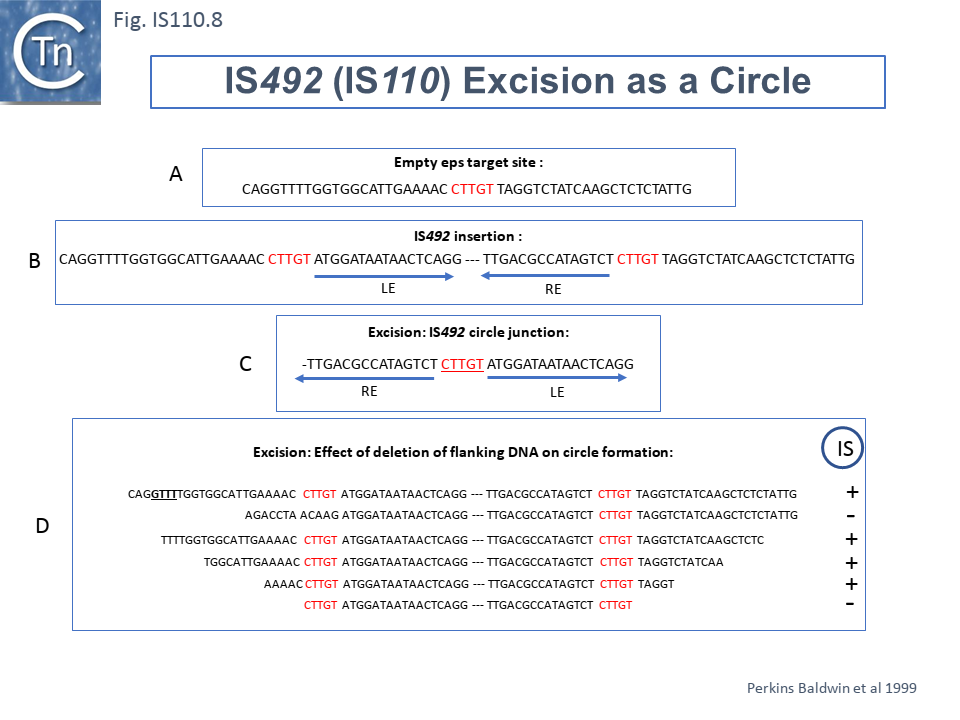Click the LE arrow under the IS492 insertion sequence
The image size is (960, 720).
pos(383,277)
